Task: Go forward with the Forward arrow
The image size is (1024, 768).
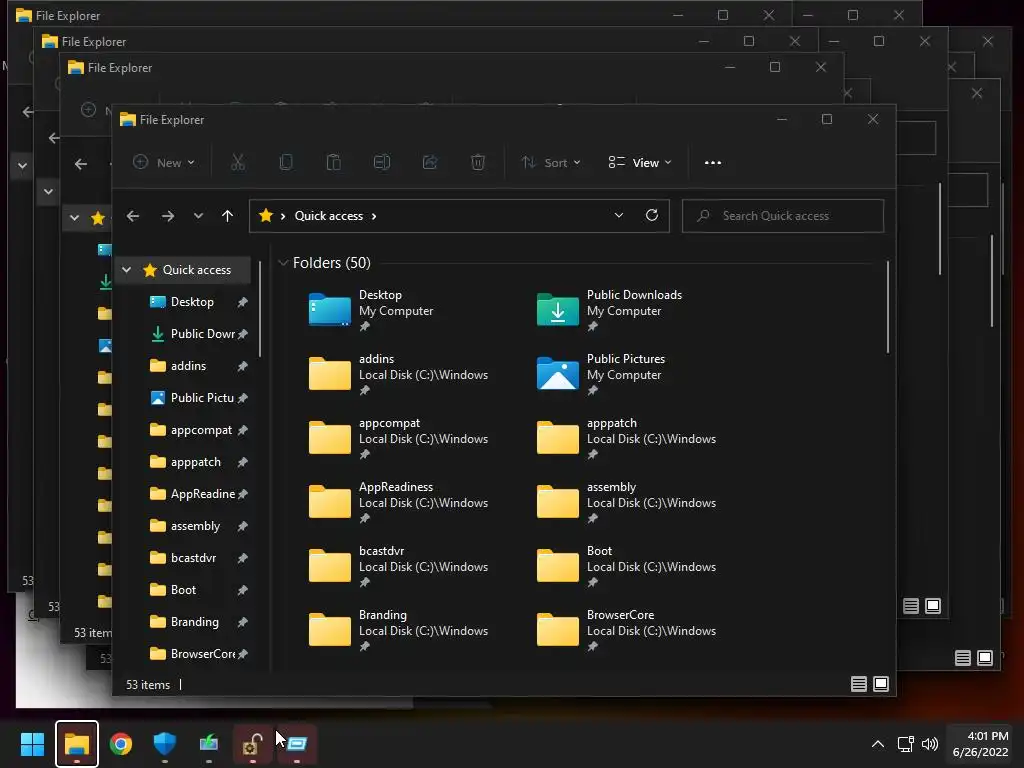Action: (x=168, y=216)
